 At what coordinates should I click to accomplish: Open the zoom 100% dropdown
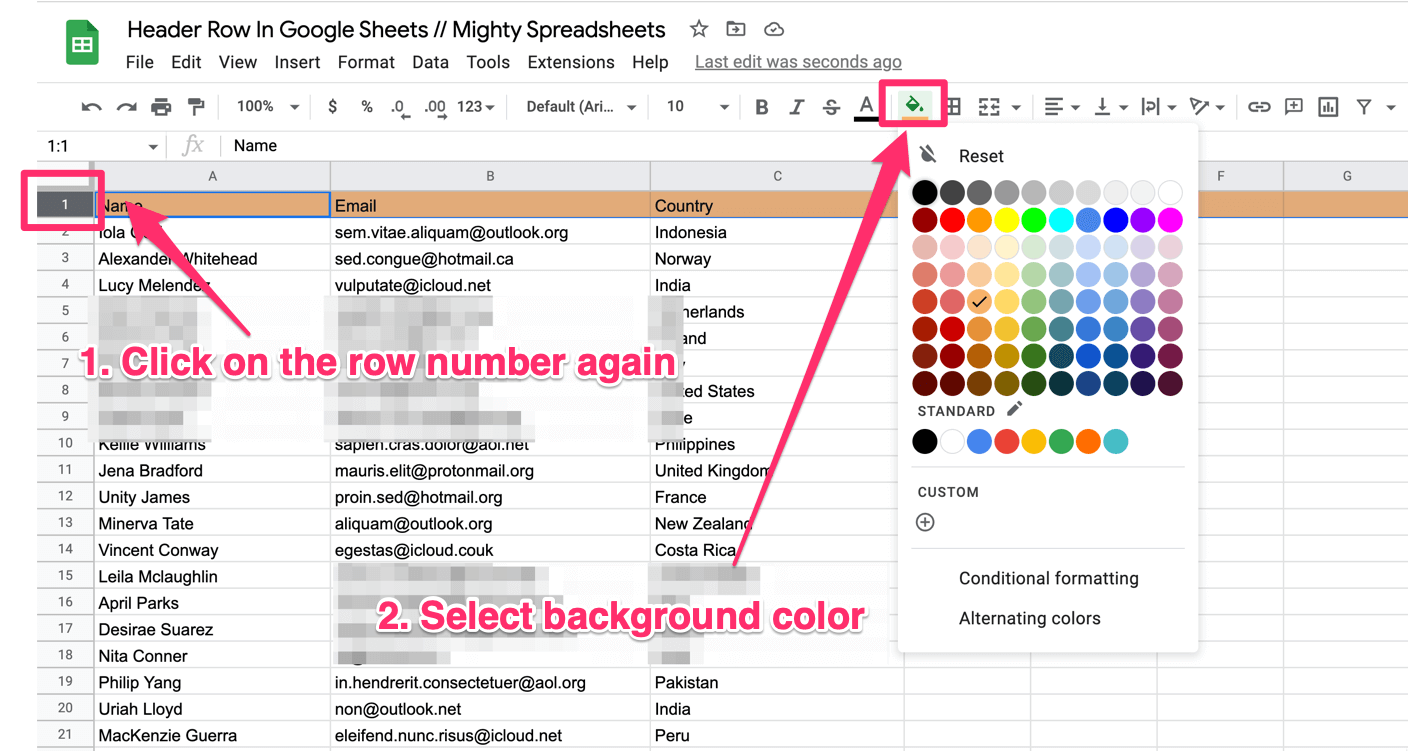click(268, 107)
